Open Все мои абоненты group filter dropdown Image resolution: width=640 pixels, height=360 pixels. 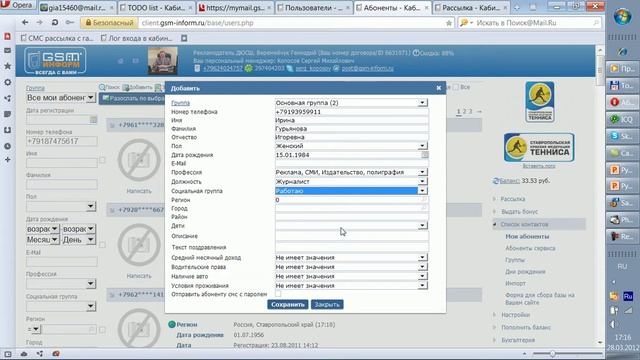[60, 98]
